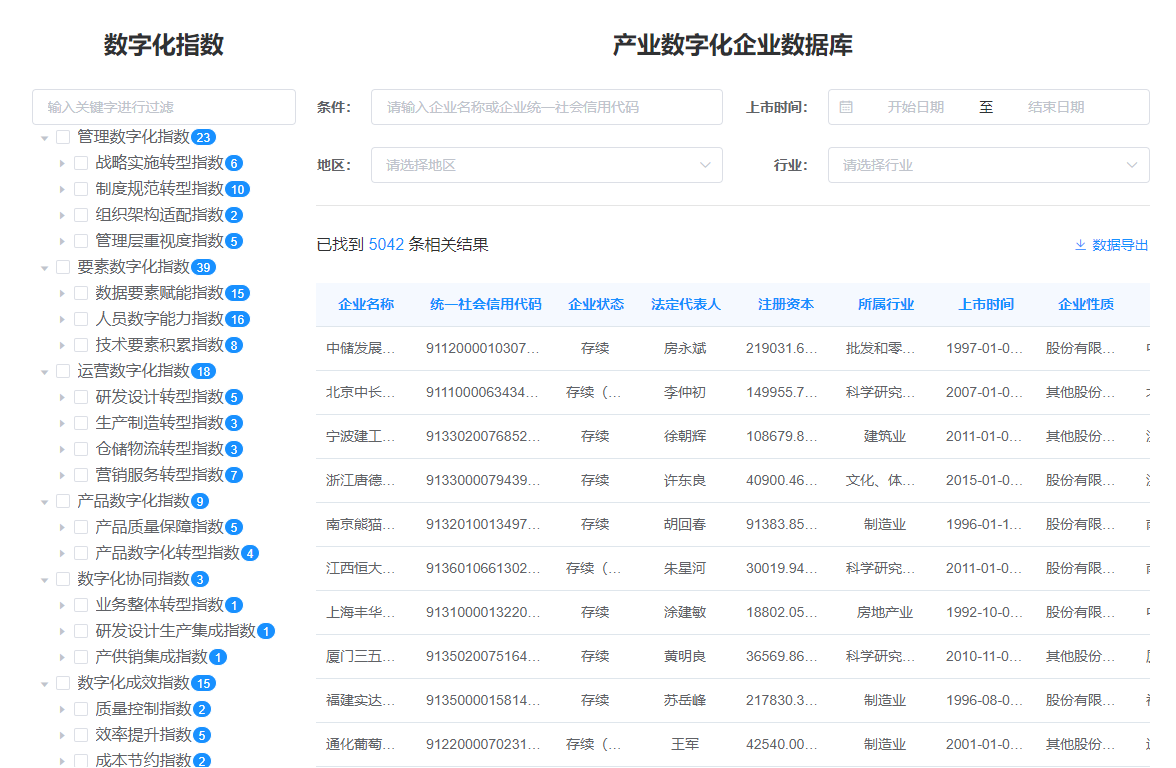Select the 人员数字能力指数 tree item
1176x768 pixels.
tap(159, 319)
